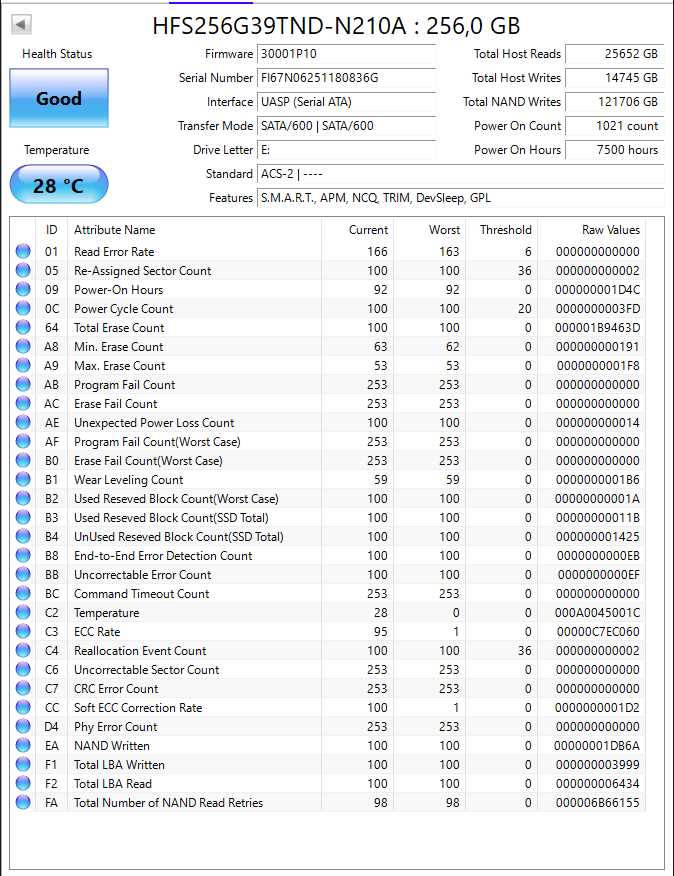Click the disk title HFS256G39TND-N210A : 256,0 GB
Screen dimensions: 674x876
336,26
